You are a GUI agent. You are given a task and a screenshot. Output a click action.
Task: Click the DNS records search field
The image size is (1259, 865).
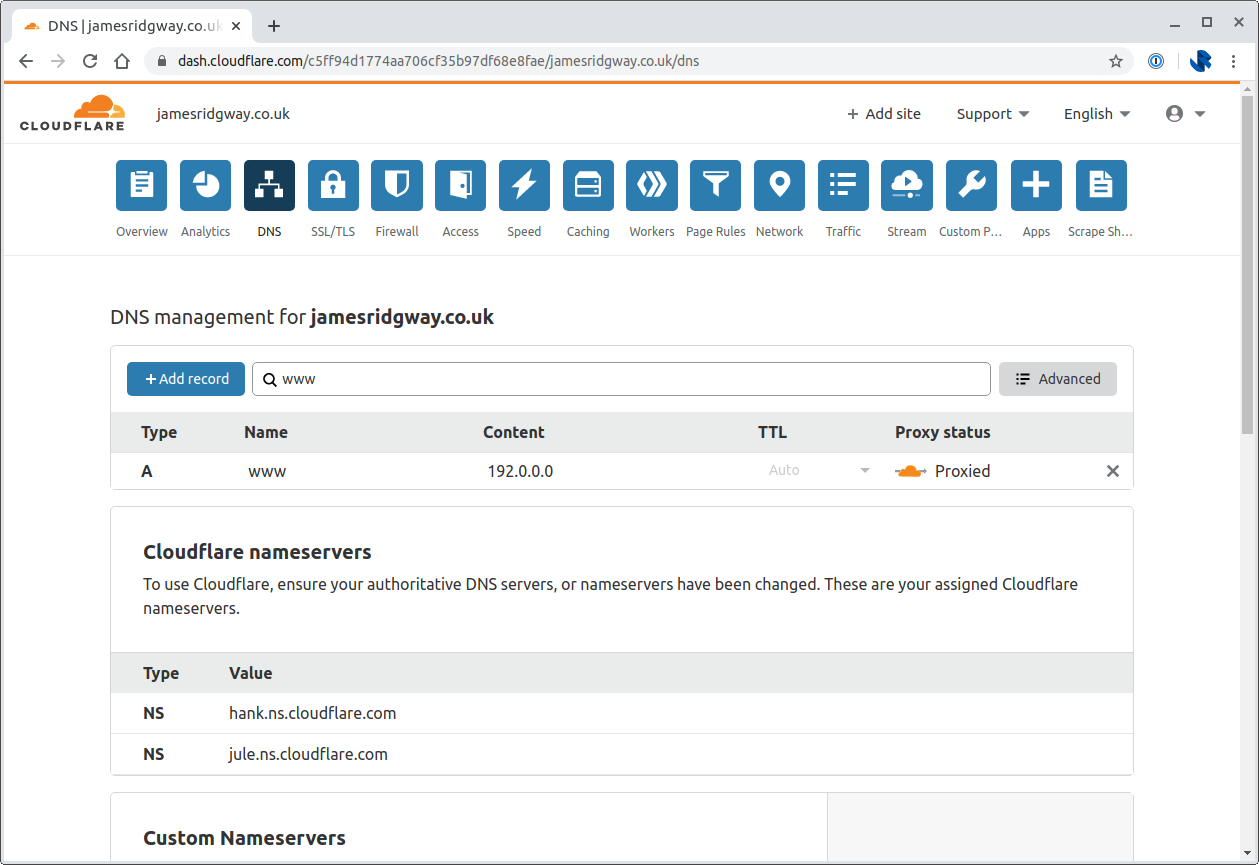coord(621,379)
